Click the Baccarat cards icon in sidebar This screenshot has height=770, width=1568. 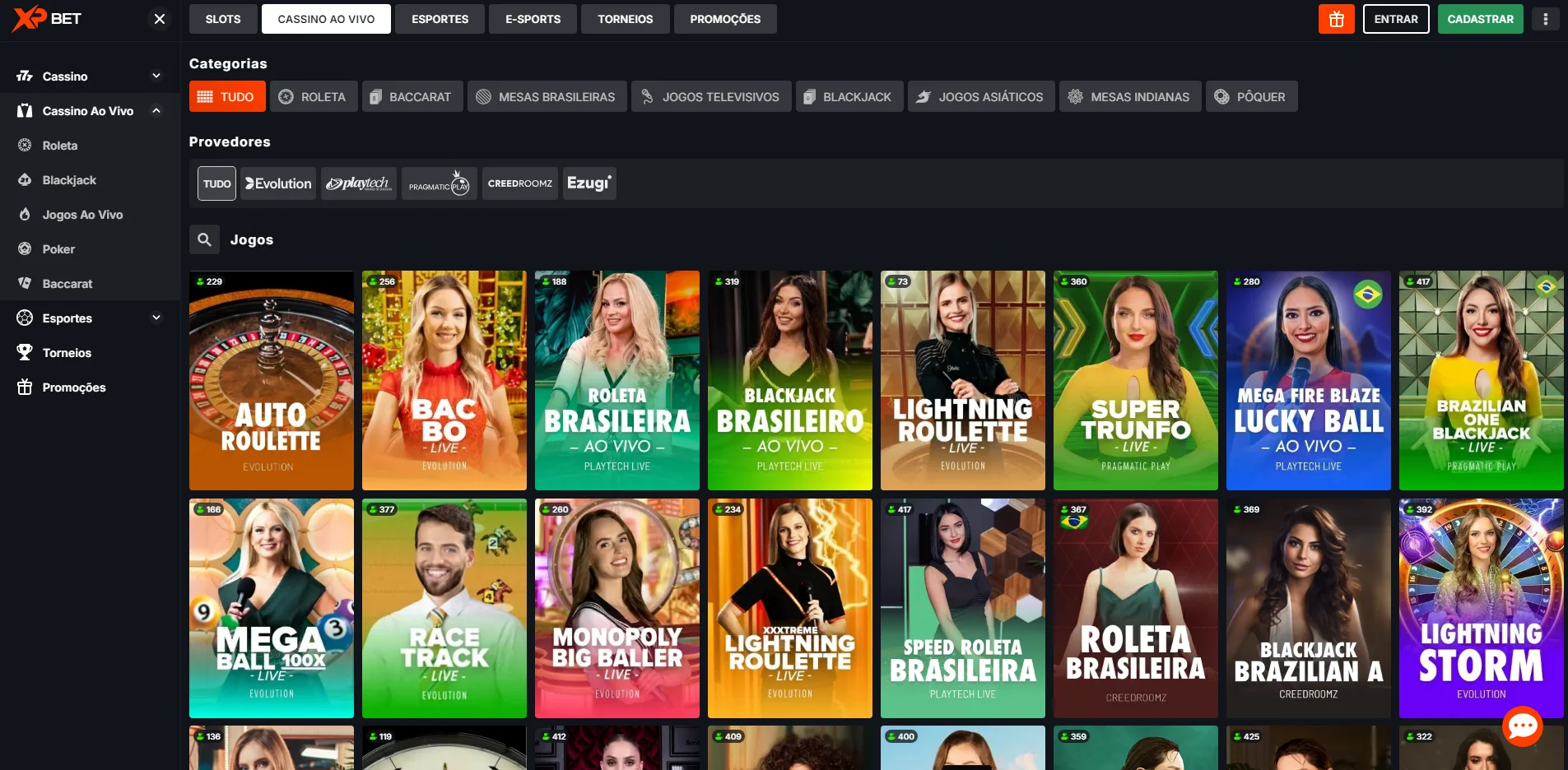coord(25,284)
